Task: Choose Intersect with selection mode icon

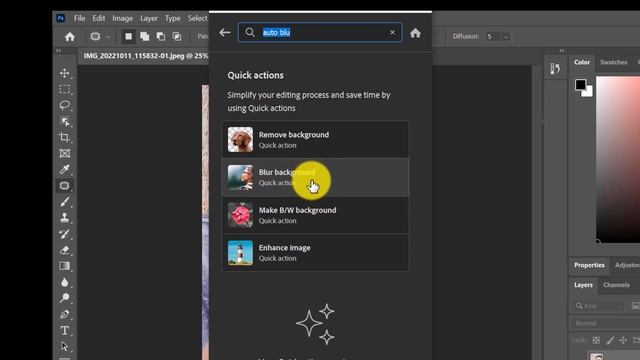Action: click(x=177, y=37)
